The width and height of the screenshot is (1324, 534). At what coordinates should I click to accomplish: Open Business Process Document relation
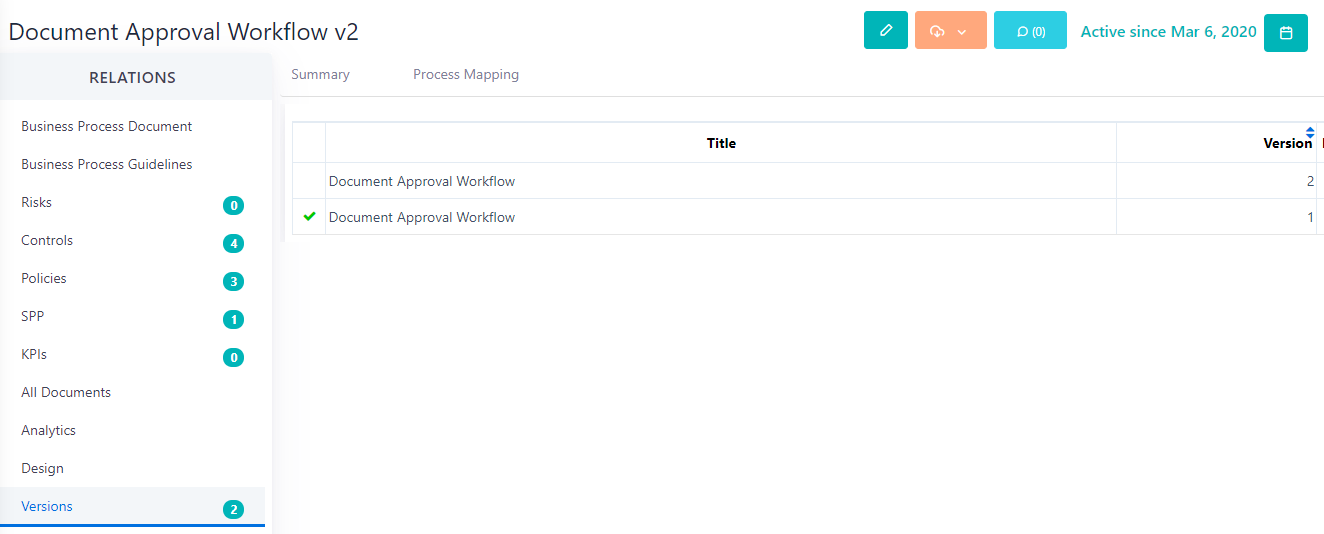[x=107, y=126]
